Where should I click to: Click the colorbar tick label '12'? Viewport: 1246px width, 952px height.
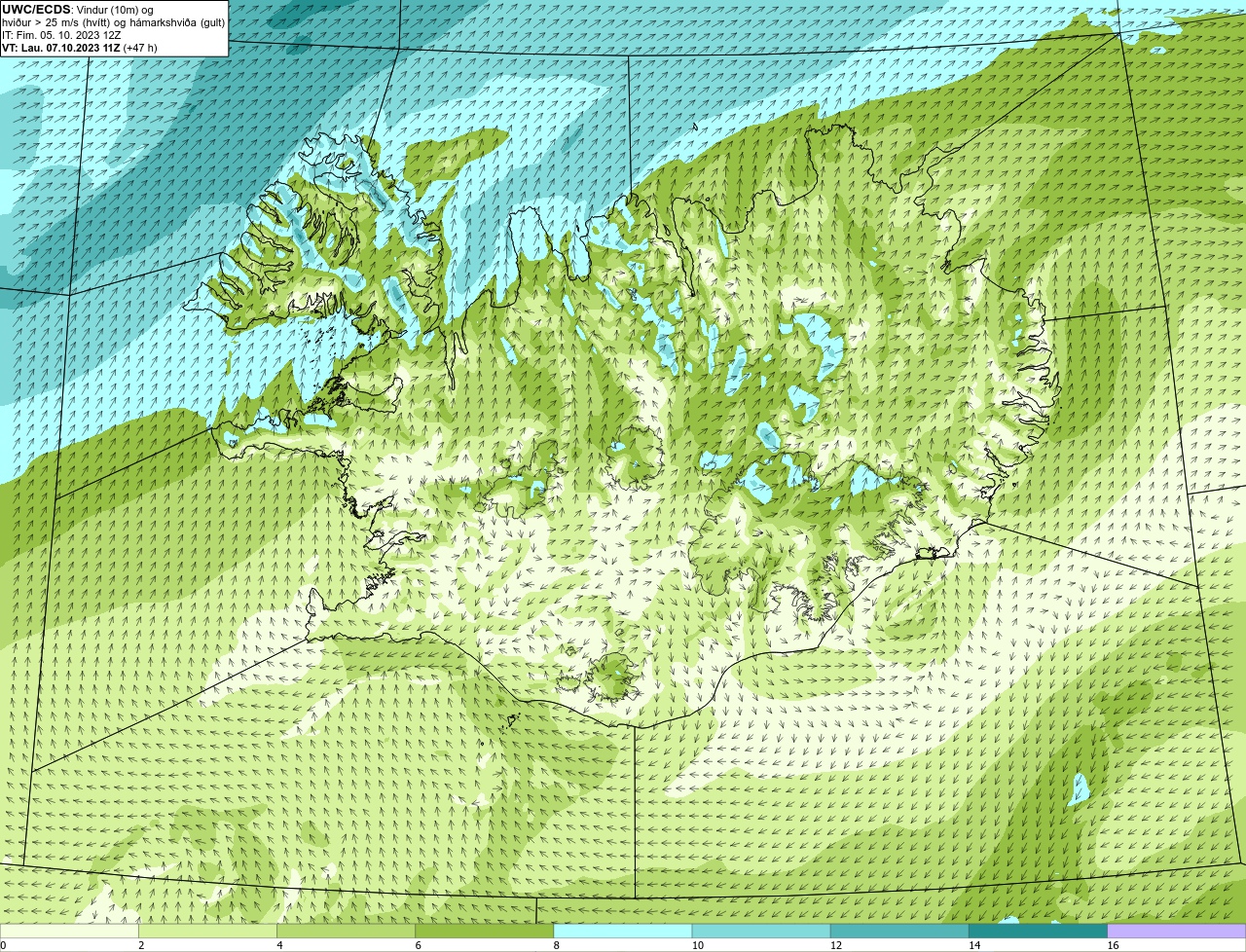[835, 945]
